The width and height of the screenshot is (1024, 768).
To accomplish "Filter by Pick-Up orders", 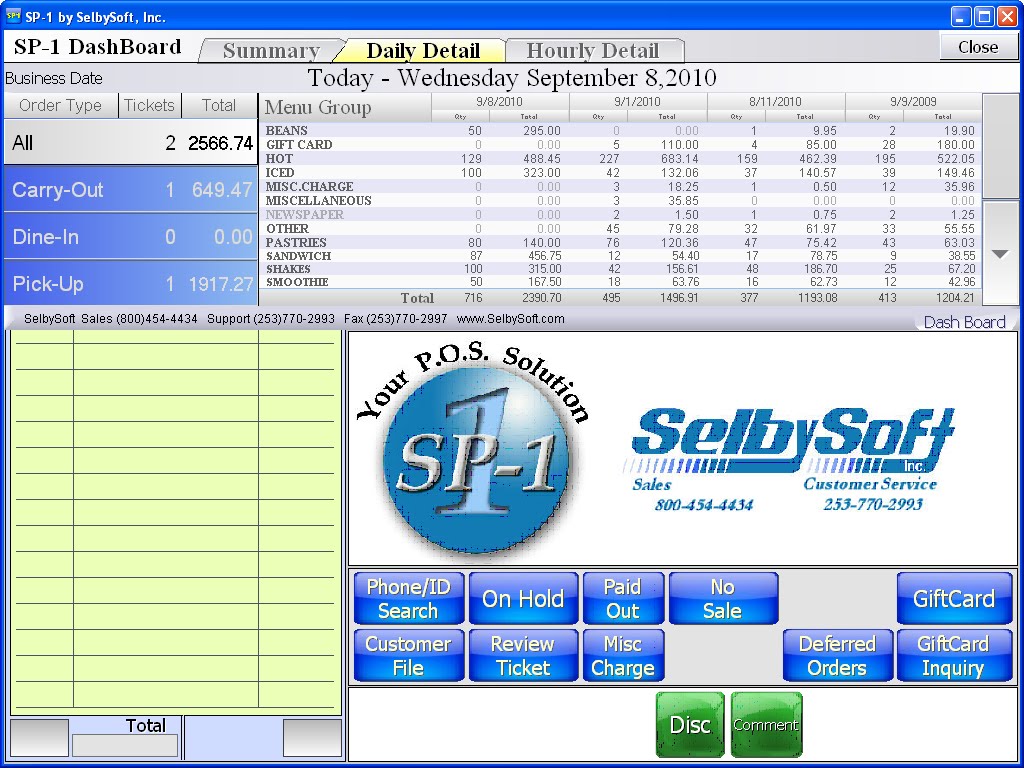I will pos(131,283).
